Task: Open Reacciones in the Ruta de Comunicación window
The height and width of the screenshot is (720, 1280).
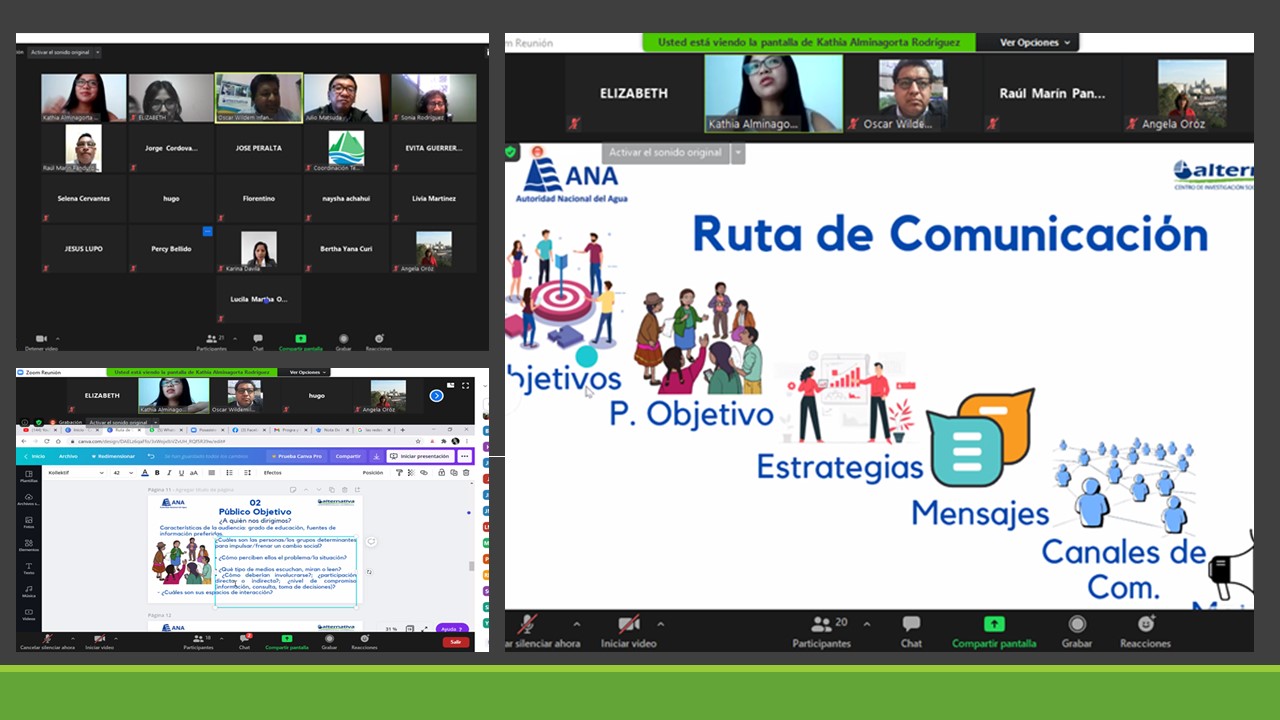Action: coord(1145,632)
